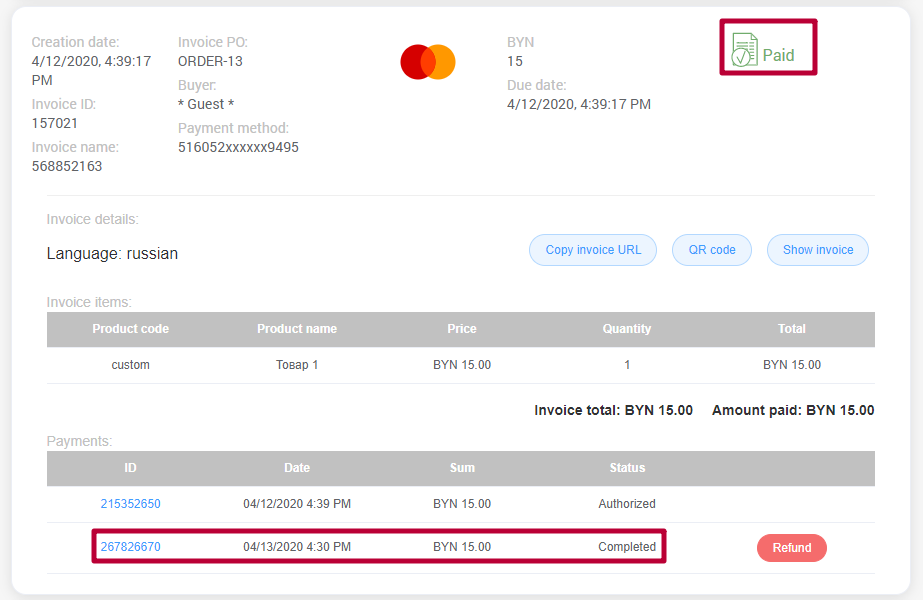Open payment 215352650 details
The width and height of the screenshot is (923, 600).
[130, 504]
